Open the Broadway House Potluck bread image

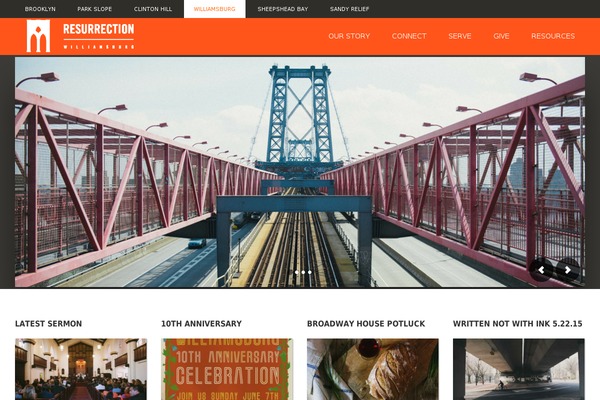pyautogui.click(x=373, y=369)
